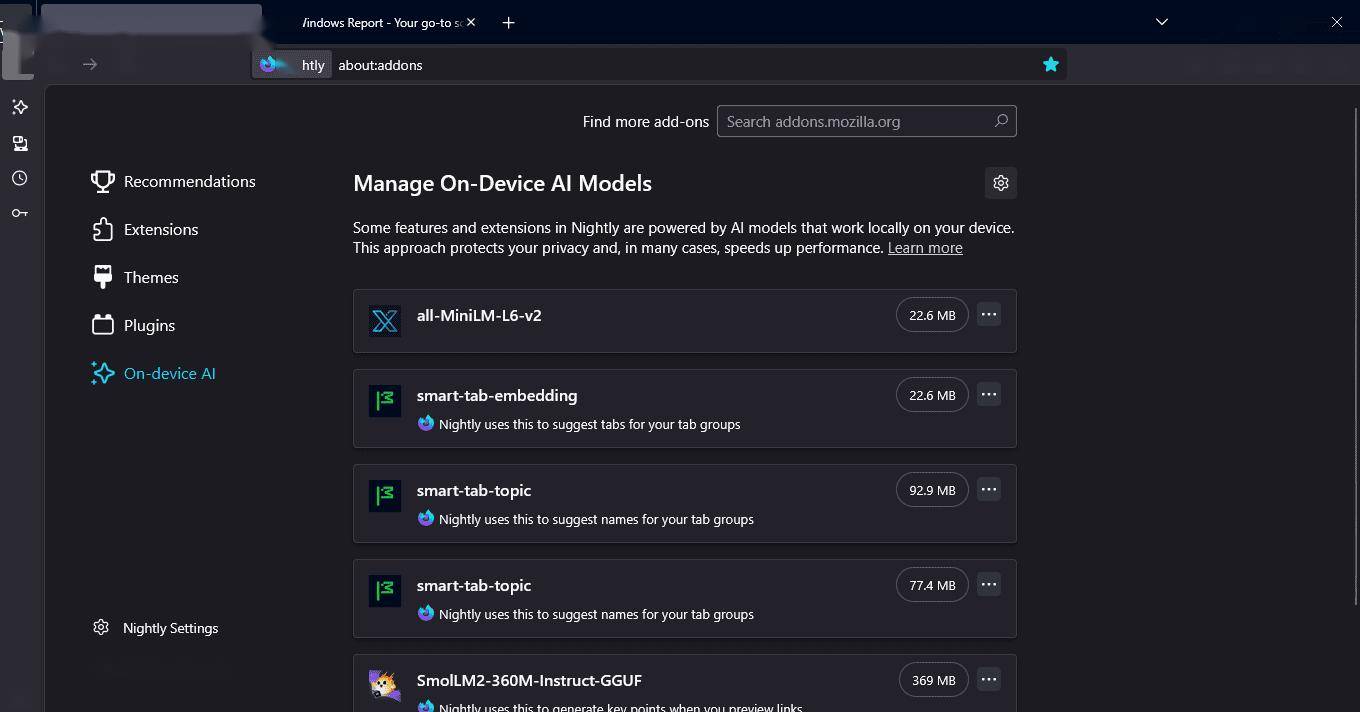The width and height of the screenshot is (1360, 712).
Task: Click the forward navigation arrow
Action: click(90, 64)
